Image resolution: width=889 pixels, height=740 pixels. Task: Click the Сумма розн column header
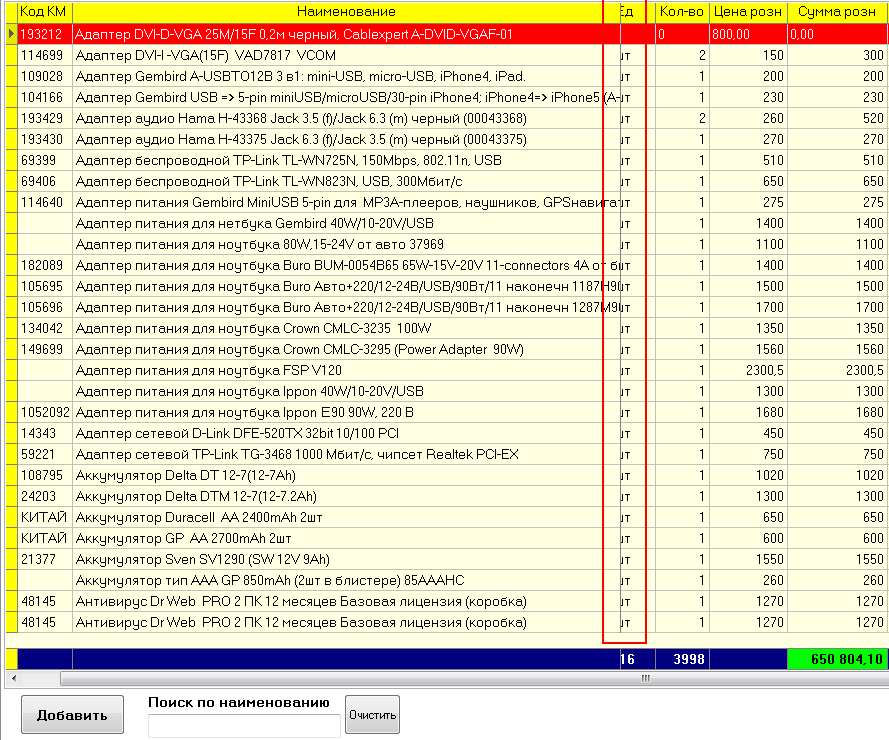838,12
